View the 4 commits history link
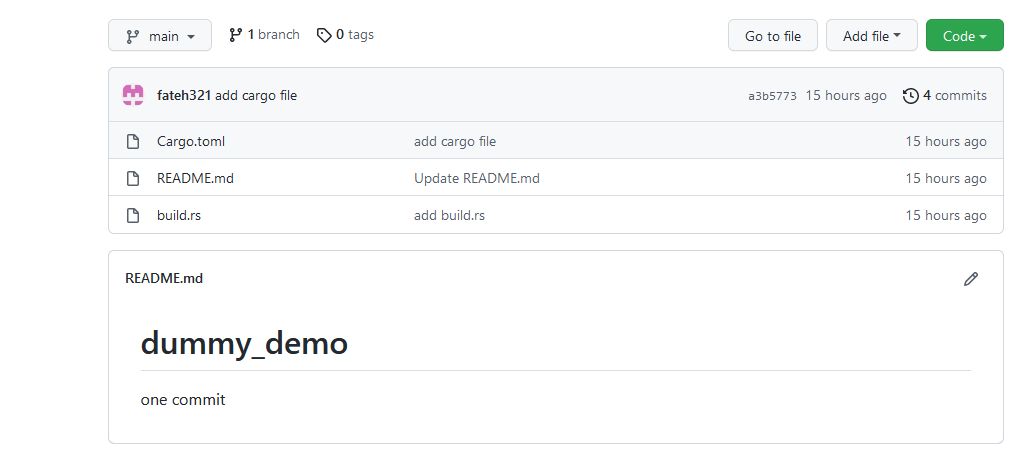 pyautogui.click(x=954, y=96)
